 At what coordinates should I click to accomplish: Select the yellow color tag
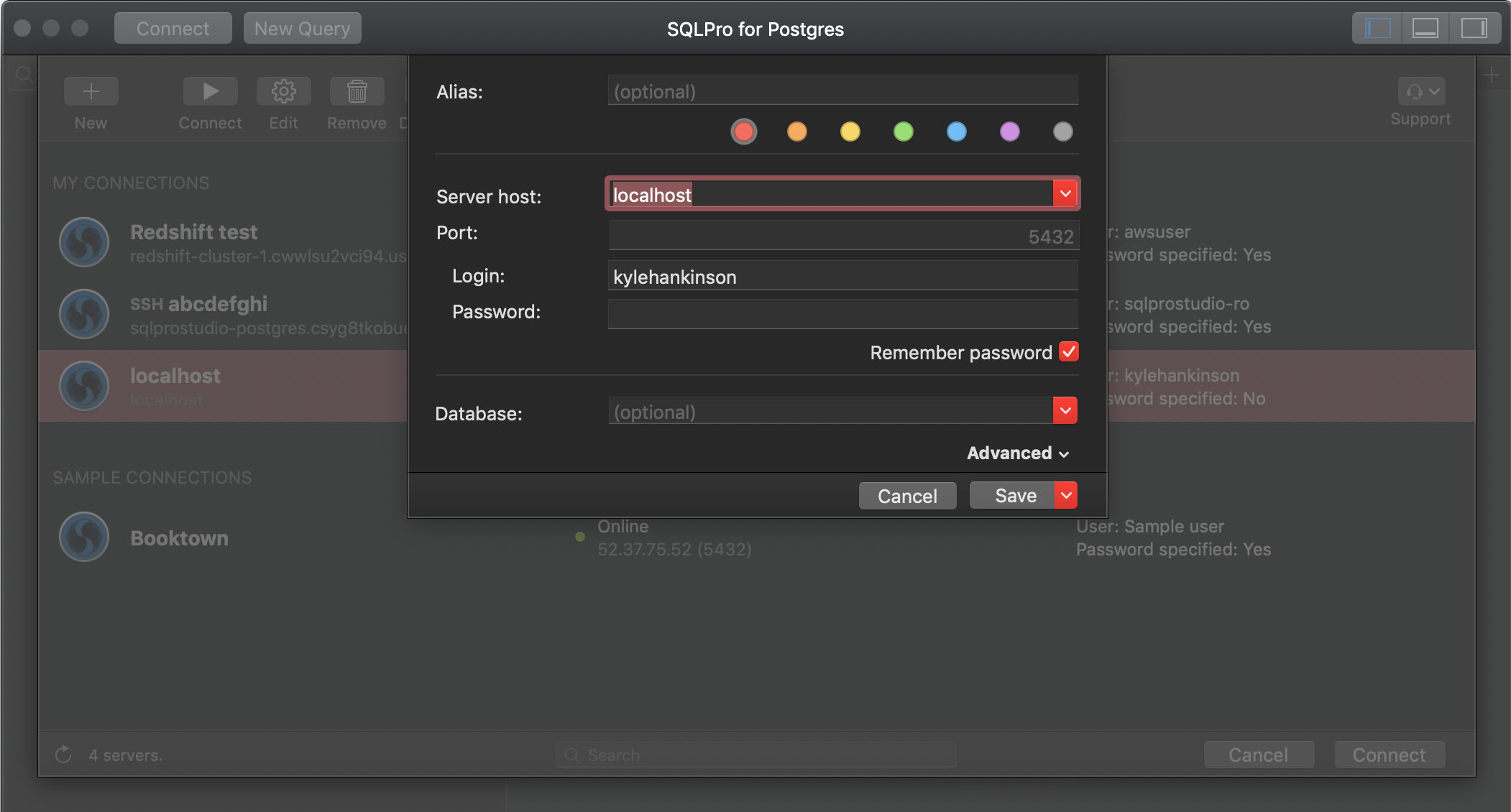[x=850, y=132]
